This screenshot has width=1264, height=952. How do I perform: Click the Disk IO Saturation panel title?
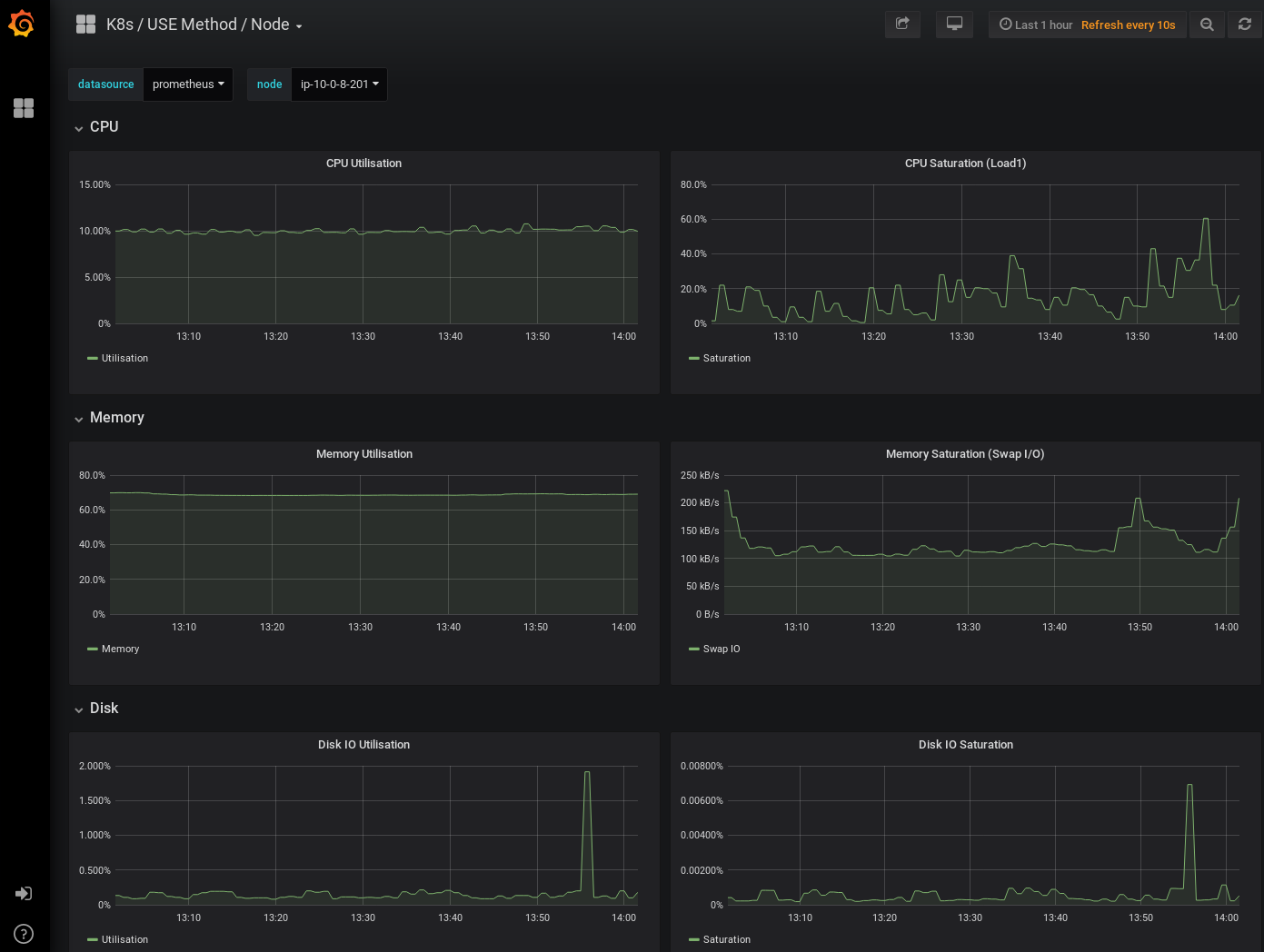point(965,745)
